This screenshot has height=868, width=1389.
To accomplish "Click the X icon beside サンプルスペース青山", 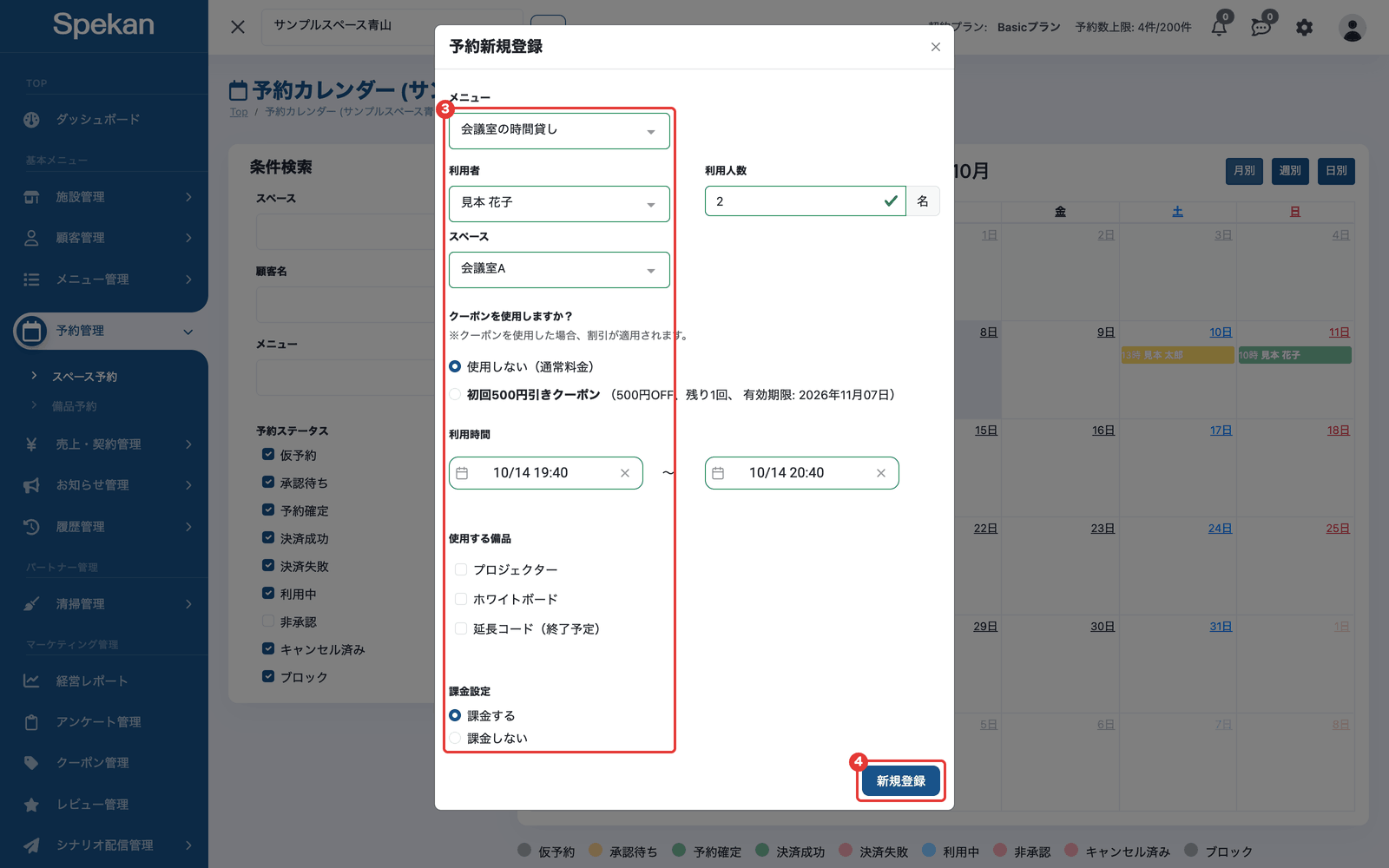I will [x=238, y=27].
